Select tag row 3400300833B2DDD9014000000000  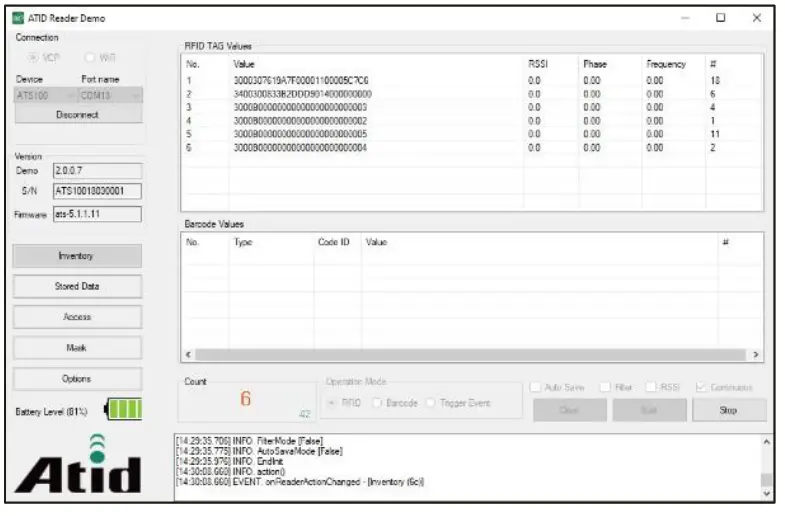coord(471,95)
